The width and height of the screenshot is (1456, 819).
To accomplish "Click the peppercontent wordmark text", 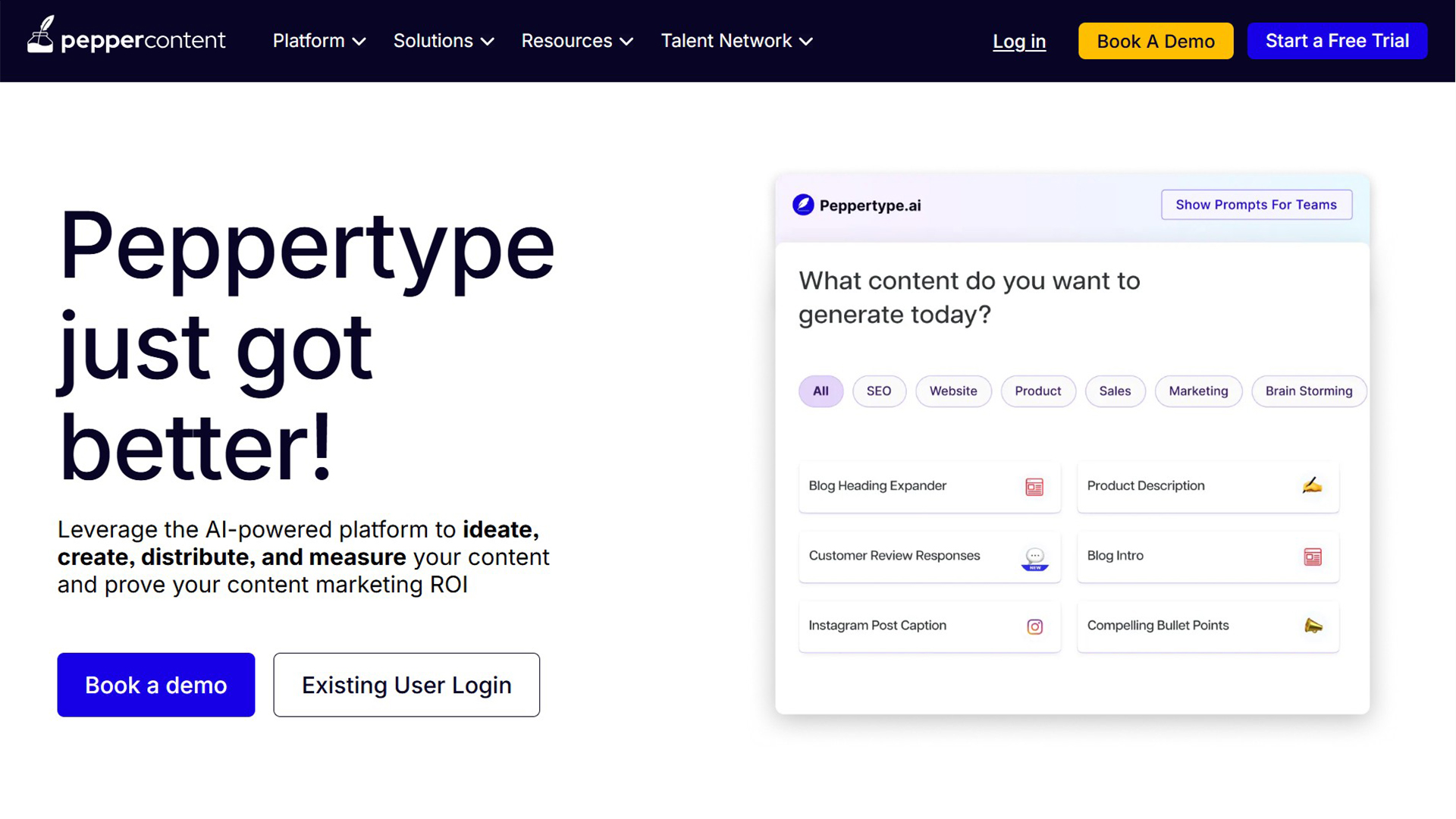I will coord(143,41).
